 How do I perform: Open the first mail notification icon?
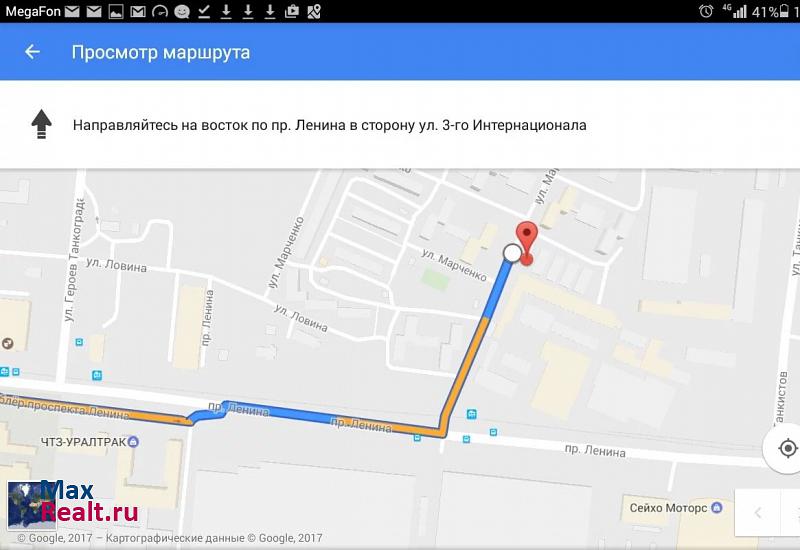(72, 11)
